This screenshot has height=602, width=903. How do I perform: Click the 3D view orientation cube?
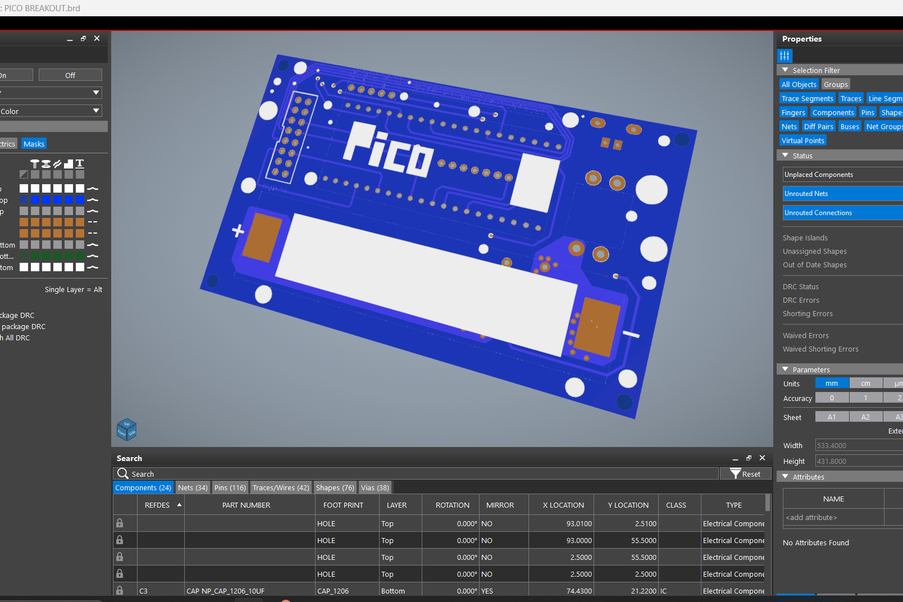point(127,429)
